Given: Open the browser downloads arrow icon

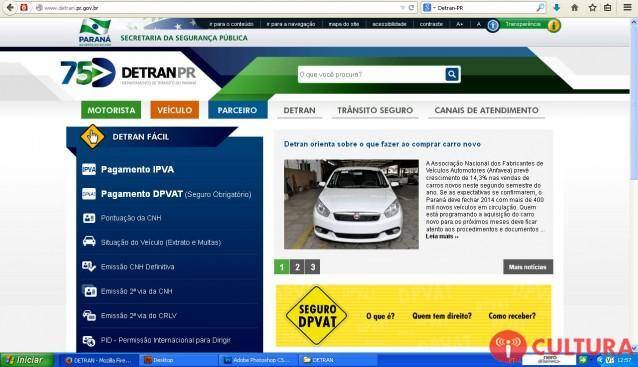Looking at the screenshot, I should (x=557, y=8).
